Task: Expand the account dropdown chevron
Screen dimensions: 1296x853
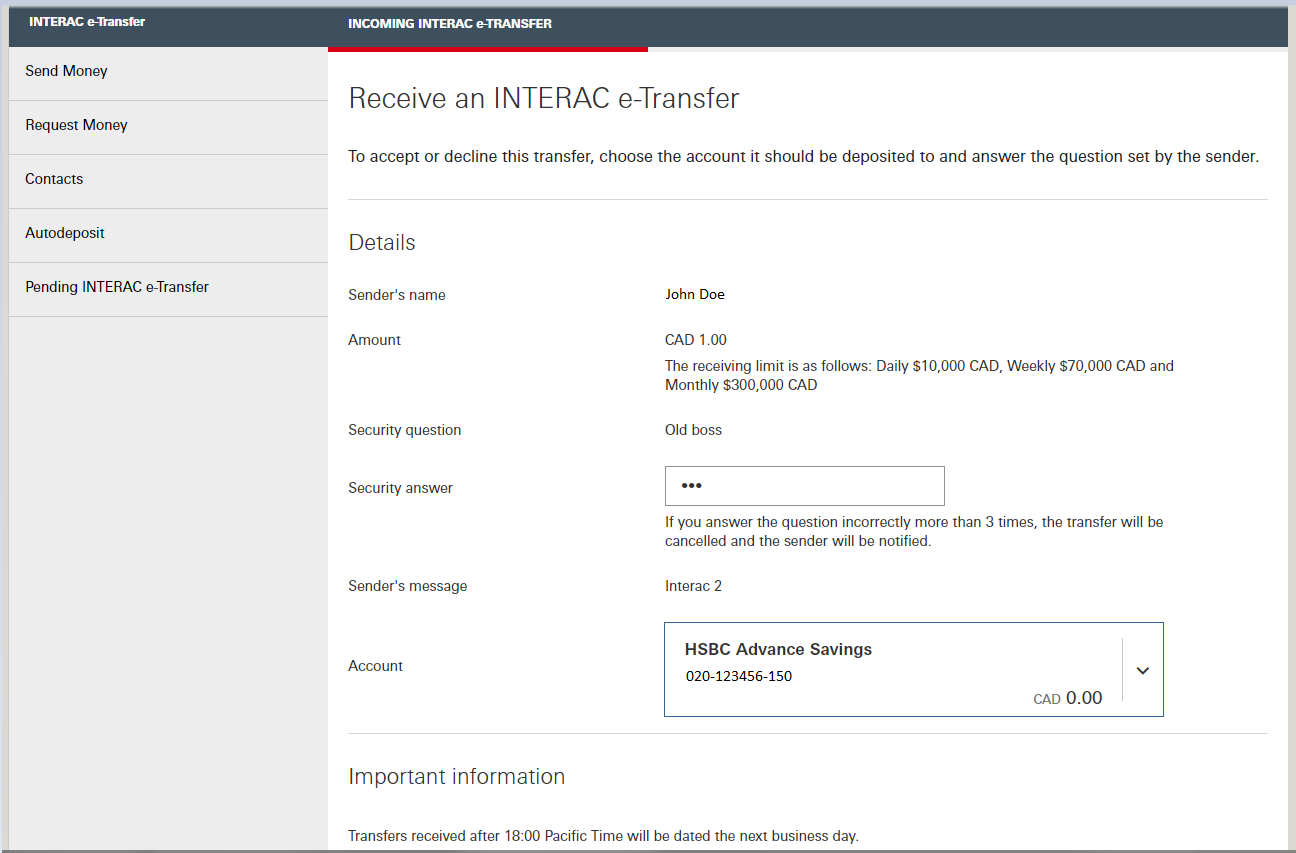Action: 1143,670
